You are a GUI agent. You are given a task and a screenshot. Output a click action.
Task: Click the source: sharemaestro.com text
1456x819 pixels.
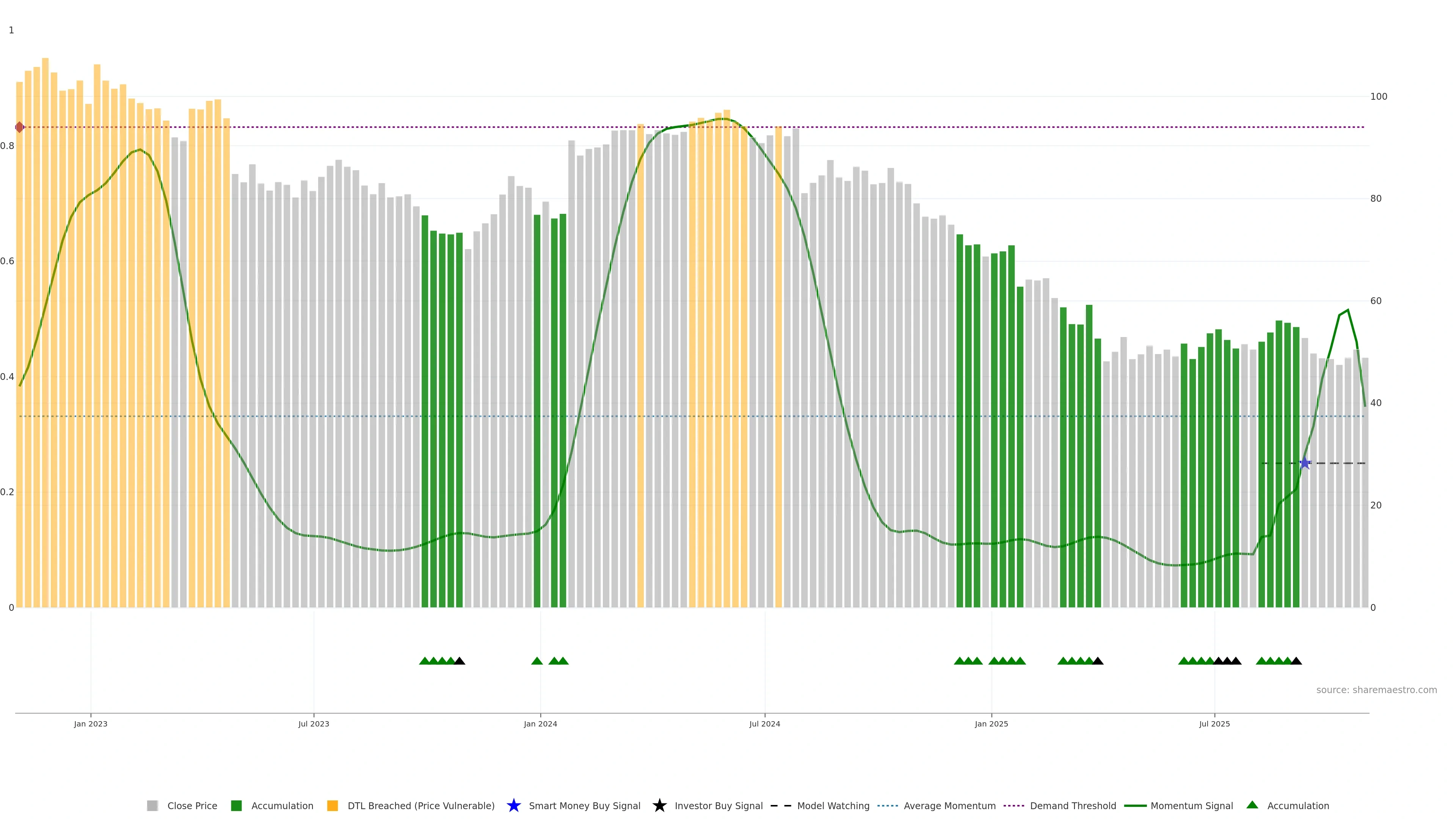click(1376, 690)
